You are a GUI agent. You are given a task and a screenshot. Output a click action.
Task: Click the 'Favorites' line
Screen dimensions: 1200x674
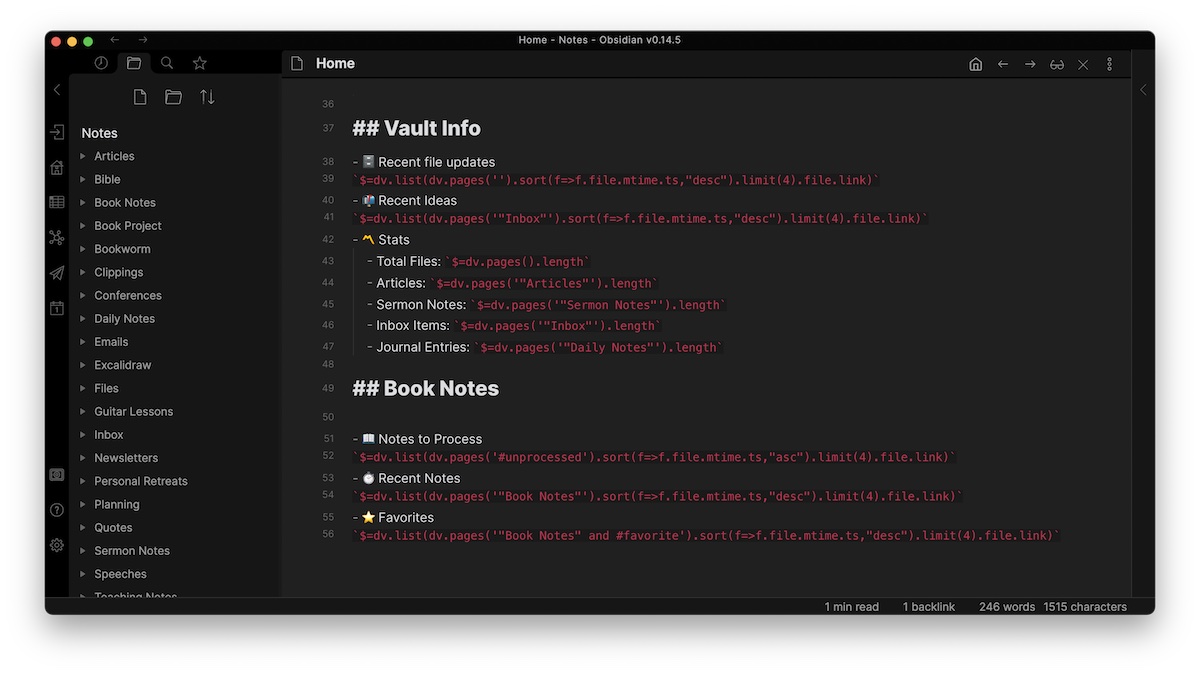(x=393, y=517)
